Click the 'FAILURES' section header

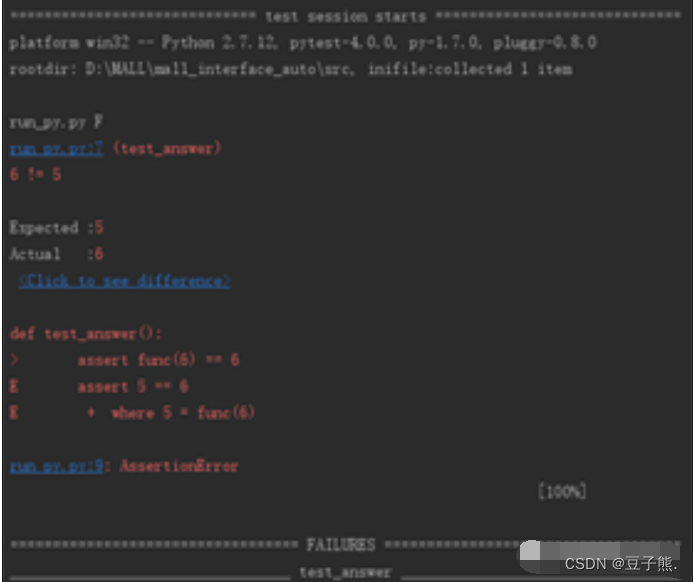341,544
